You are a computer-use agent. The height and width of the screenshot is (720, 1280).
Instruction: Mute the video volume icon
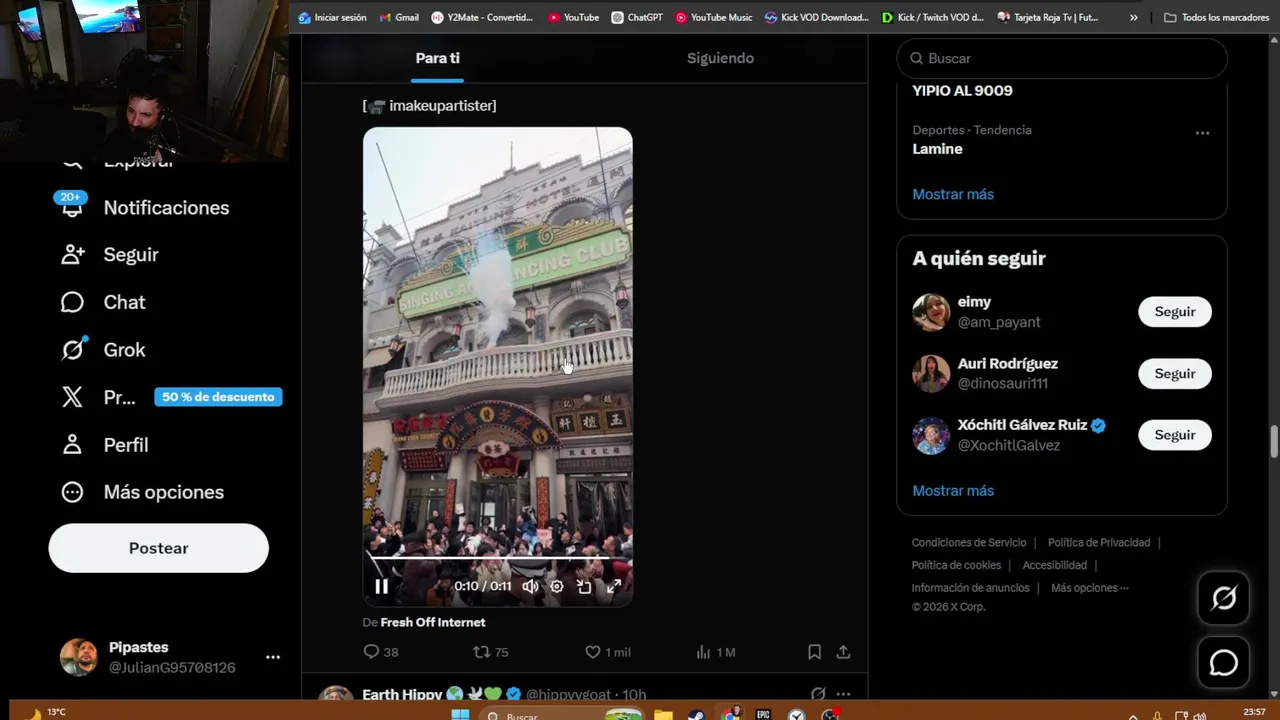pos(530,587)
